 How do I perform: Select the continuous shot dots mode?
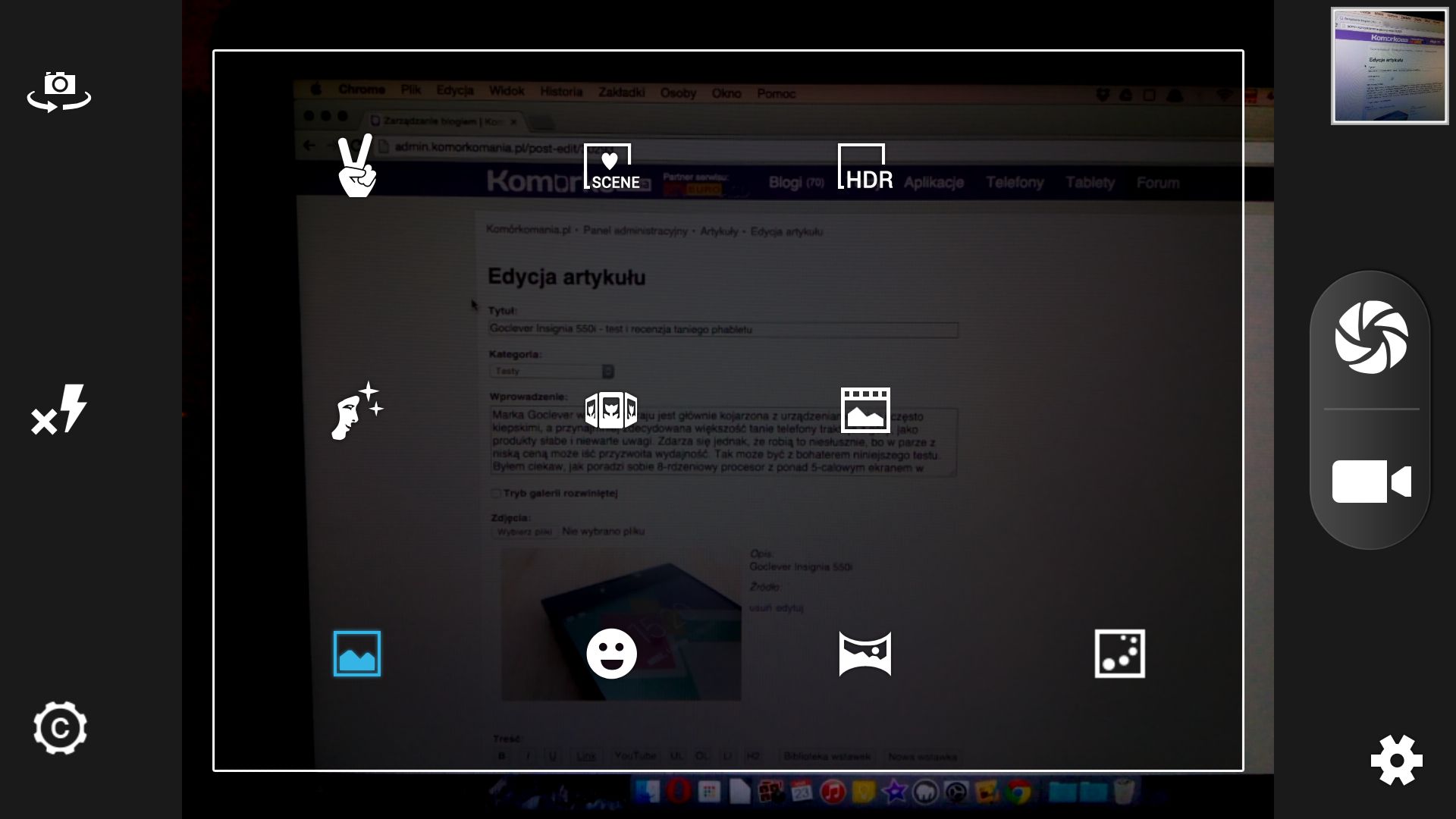click(x=1120, y=653)
